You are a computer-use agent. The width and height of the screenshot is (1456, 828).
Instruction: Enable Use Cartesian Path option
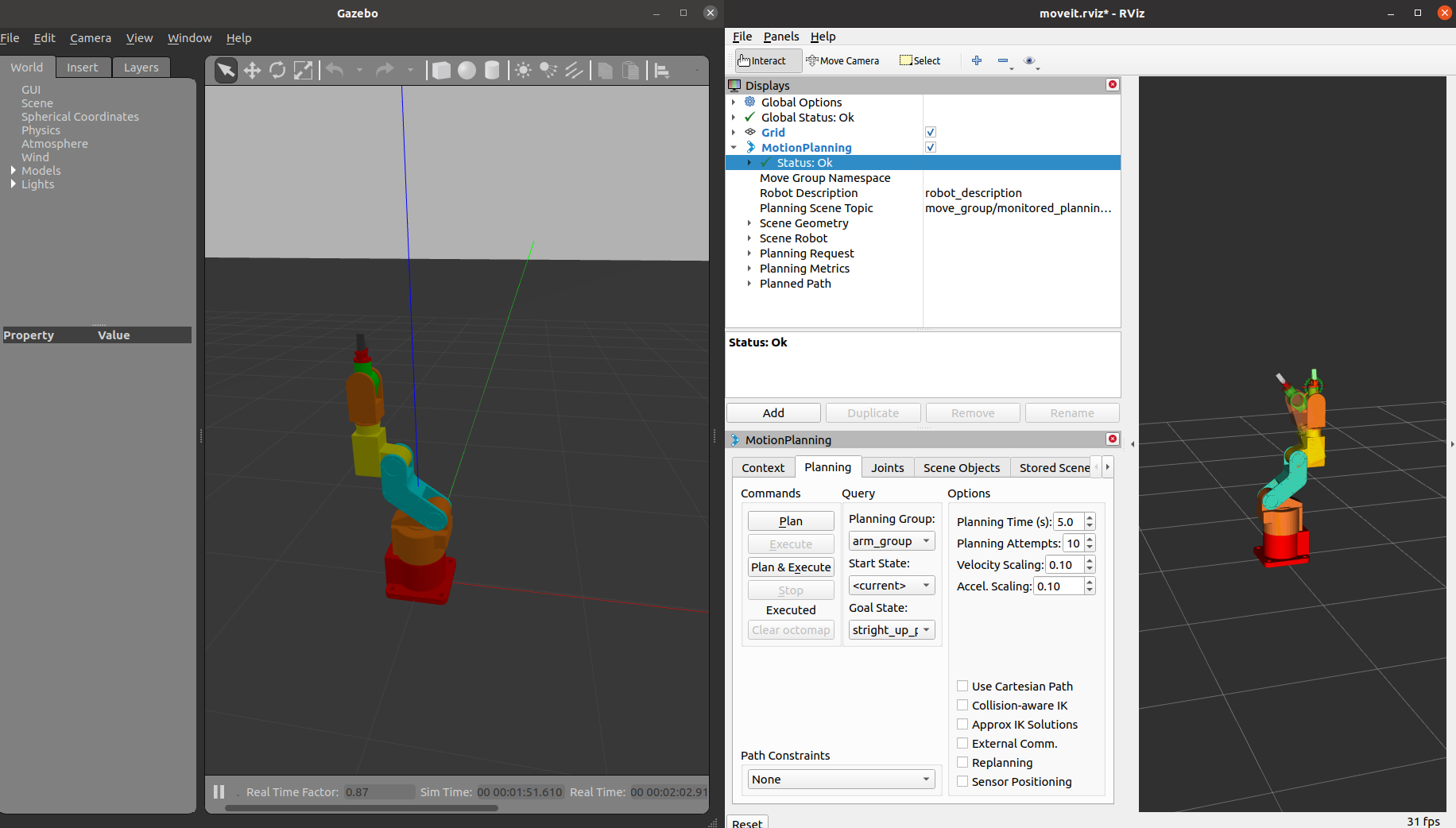962,686
